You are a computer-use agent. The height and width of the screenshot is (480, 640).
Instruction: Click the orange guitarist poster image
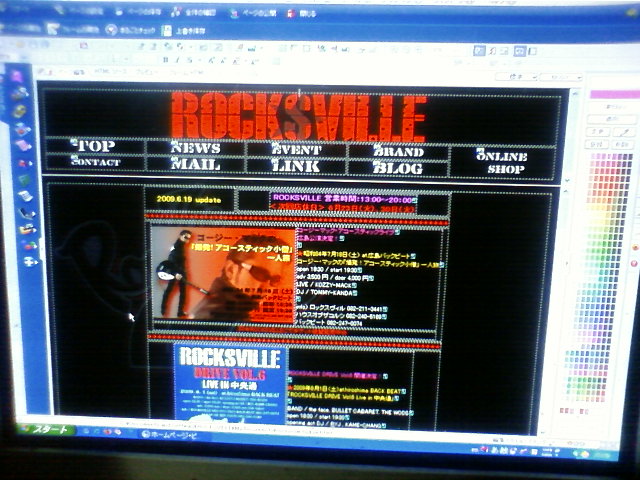pyautogui.click(x=223, y=273)
